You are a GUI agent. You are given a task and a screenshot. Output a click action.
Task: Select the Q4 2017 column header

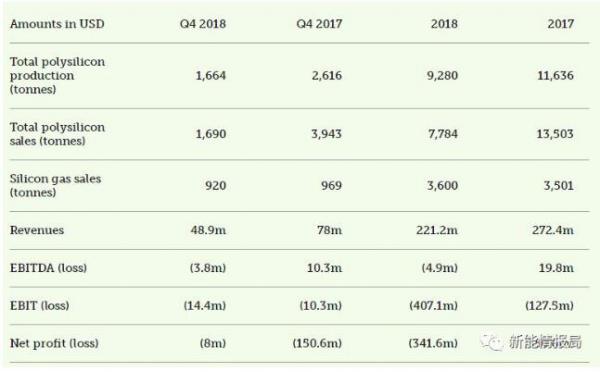[319, 24]
